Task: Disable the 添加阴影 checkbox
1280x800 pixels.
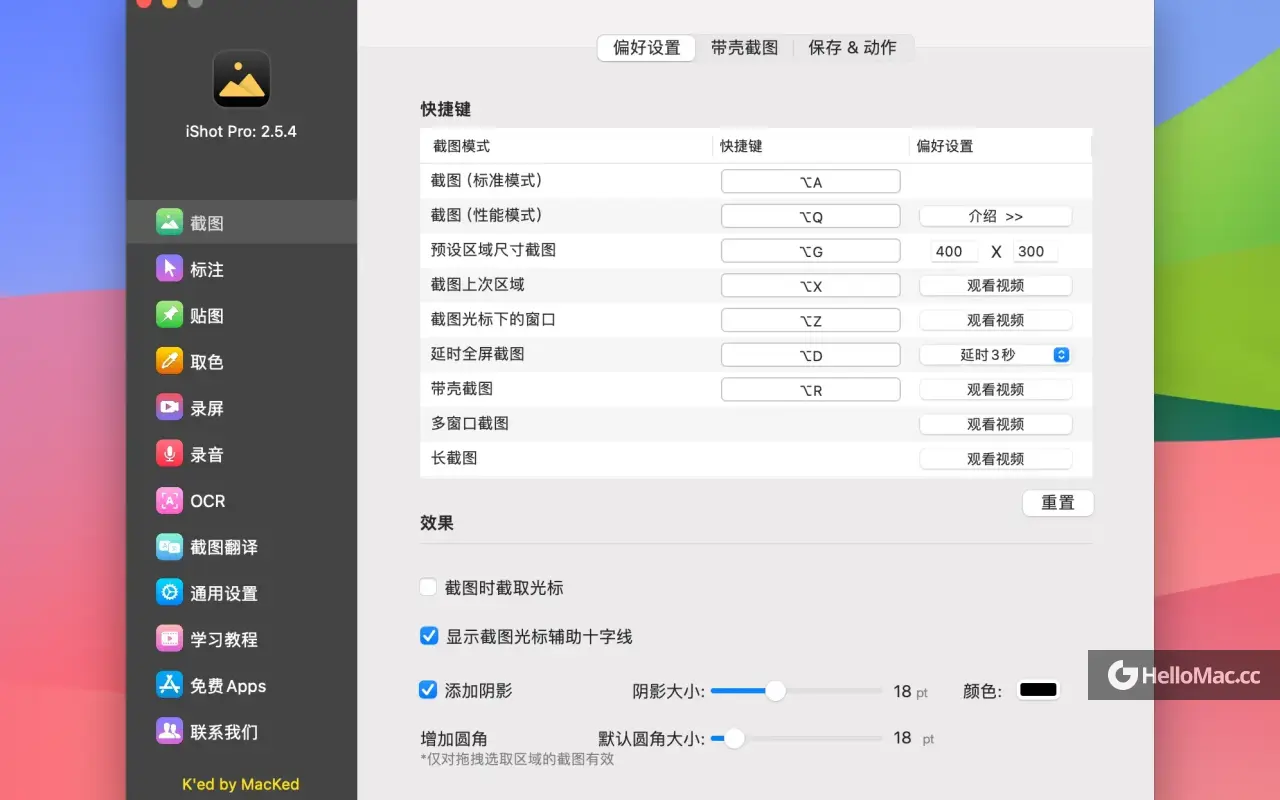Action: click(x=428, y=690)
